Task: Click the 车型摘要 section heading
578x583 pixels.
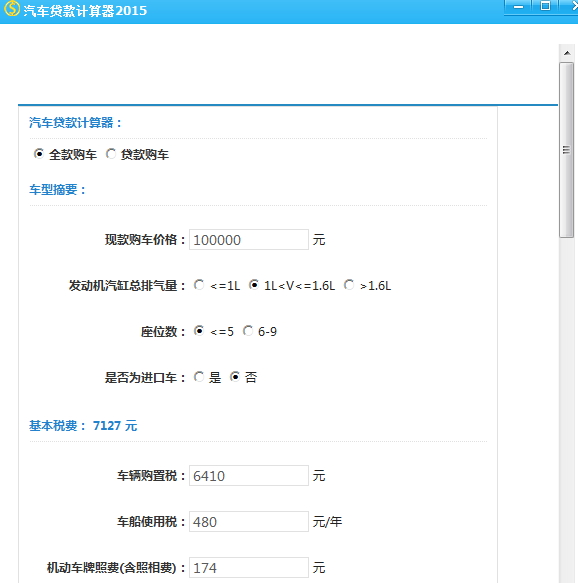Action: click(58, 190)
